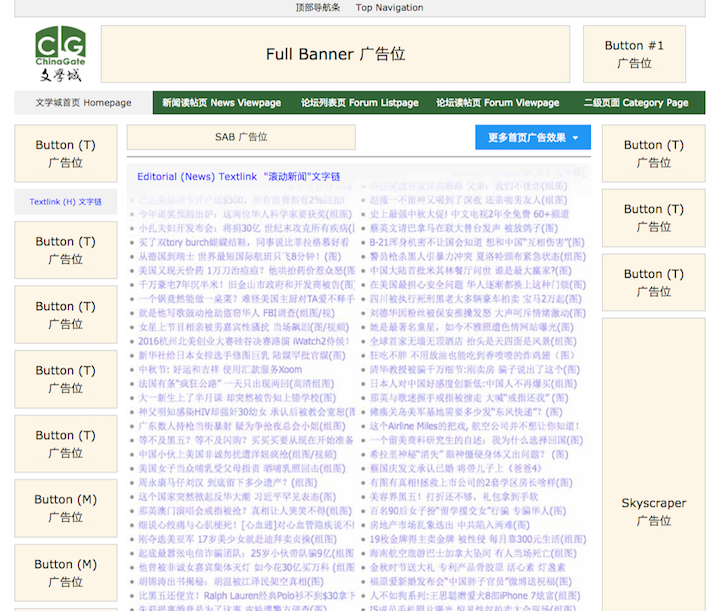Image resolution: width=720 pixels, height=611 pixels.
Task: Go to 文学城首页 Homepage tab
Action: point(84,103)
